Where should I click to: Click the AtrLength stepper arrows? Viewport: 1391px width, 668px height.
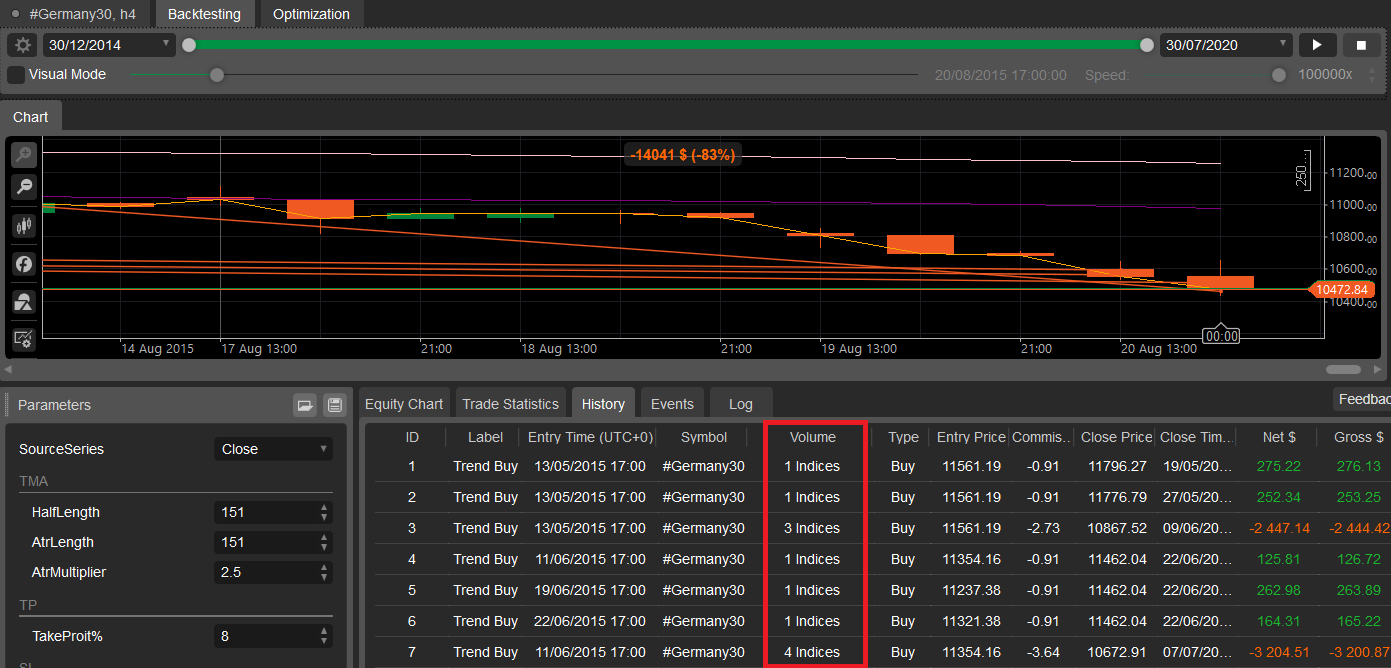point(324,542)
